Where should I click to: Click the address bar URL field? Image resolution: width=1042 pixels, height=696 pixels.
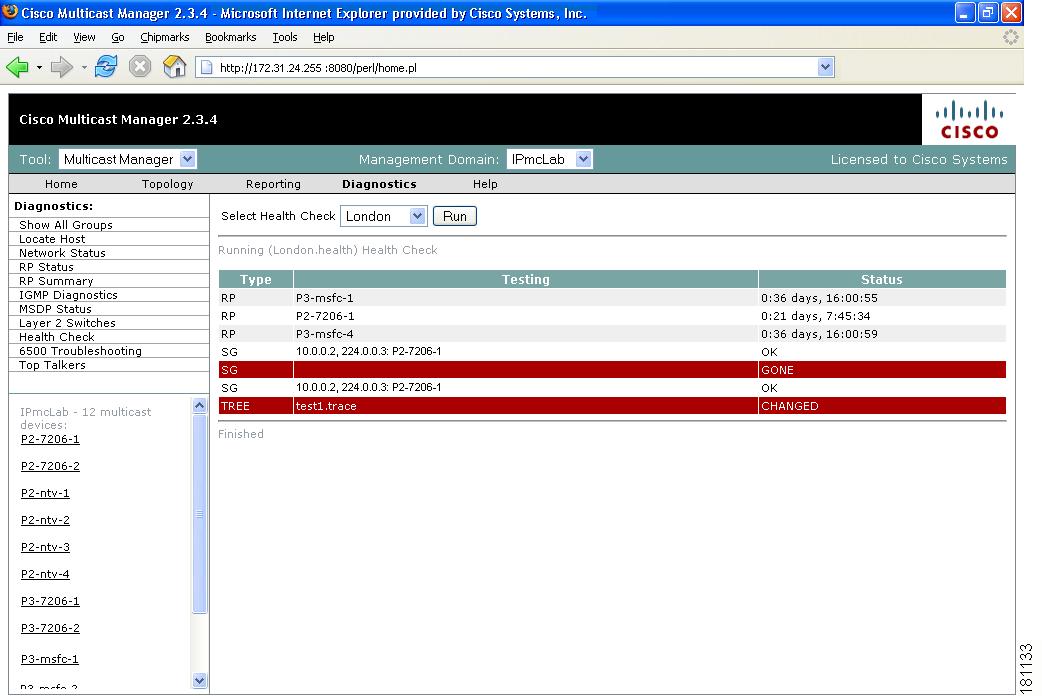point(516,67)
